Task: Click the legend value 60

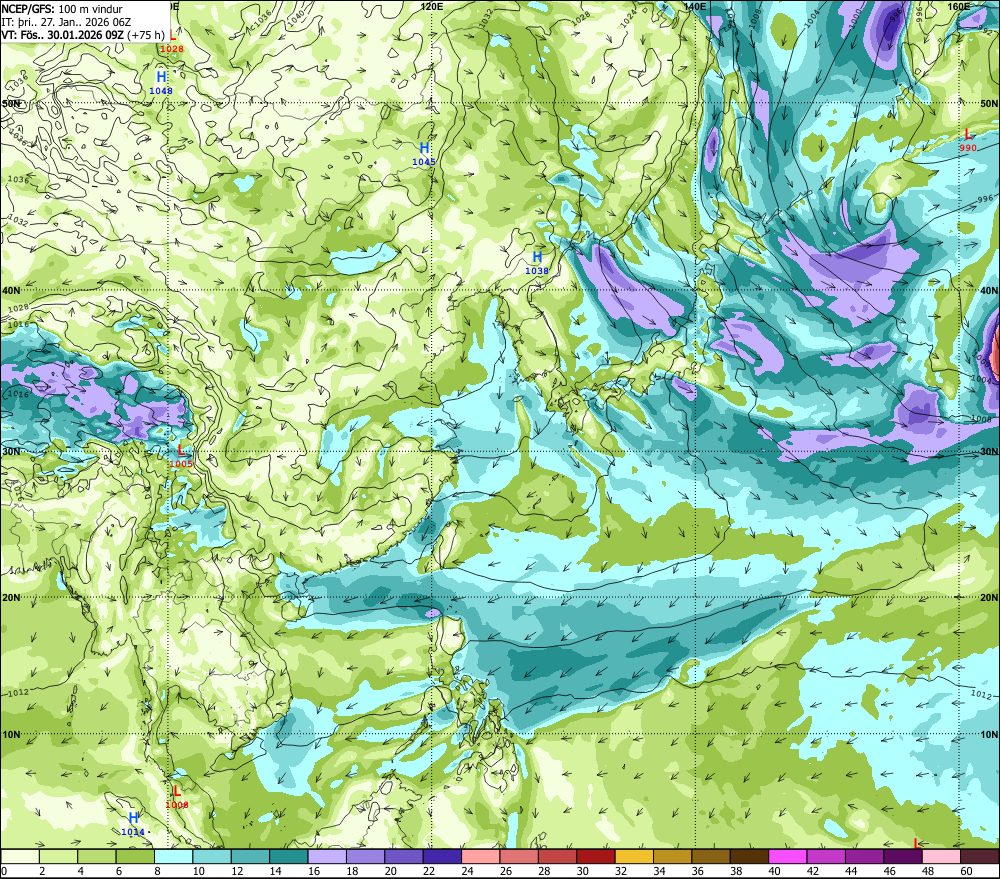Action: (966, 871)
